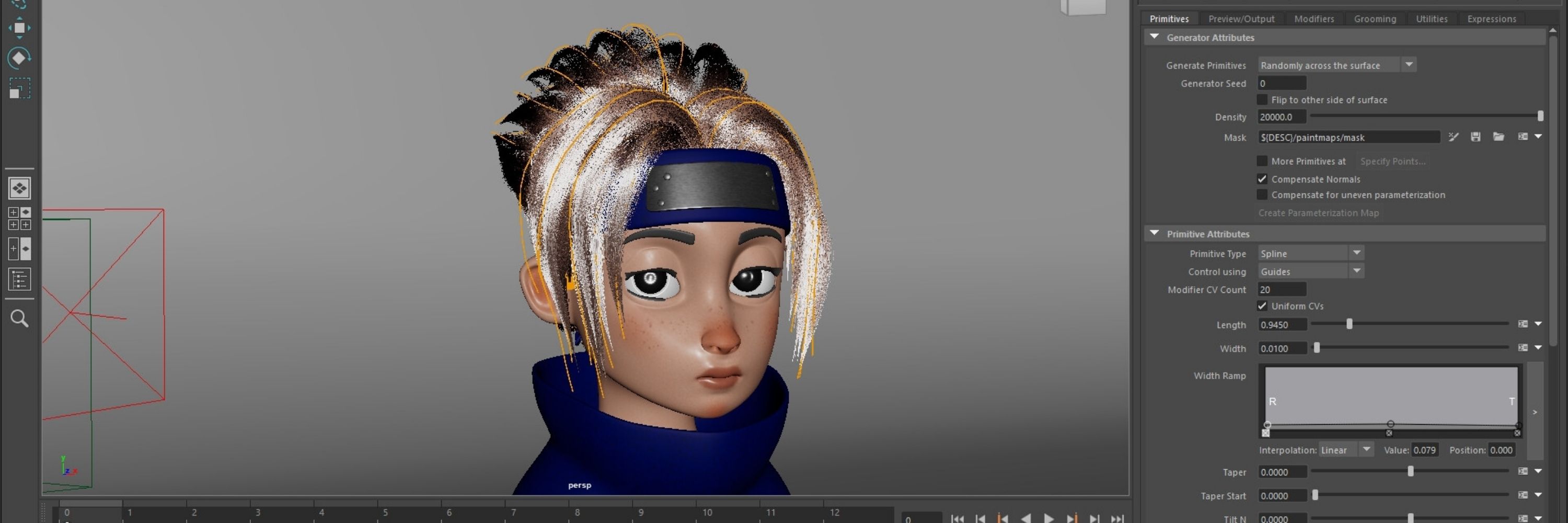Switch to two-pane side-by-side layout
Viewport: 1568px width, 523px height.
pyautogui.click(x=19, y=249)
